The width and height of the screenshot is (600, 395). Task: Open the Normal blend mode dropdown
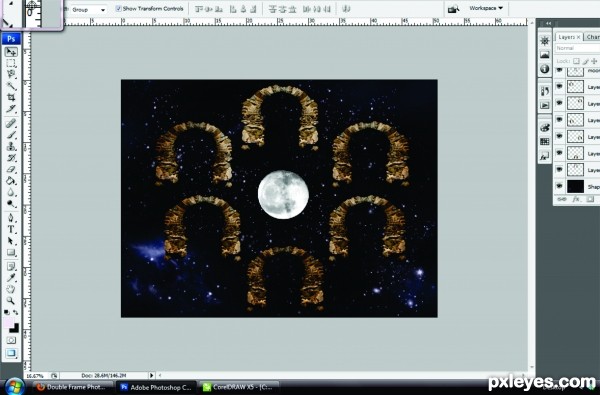coord(577,48)
